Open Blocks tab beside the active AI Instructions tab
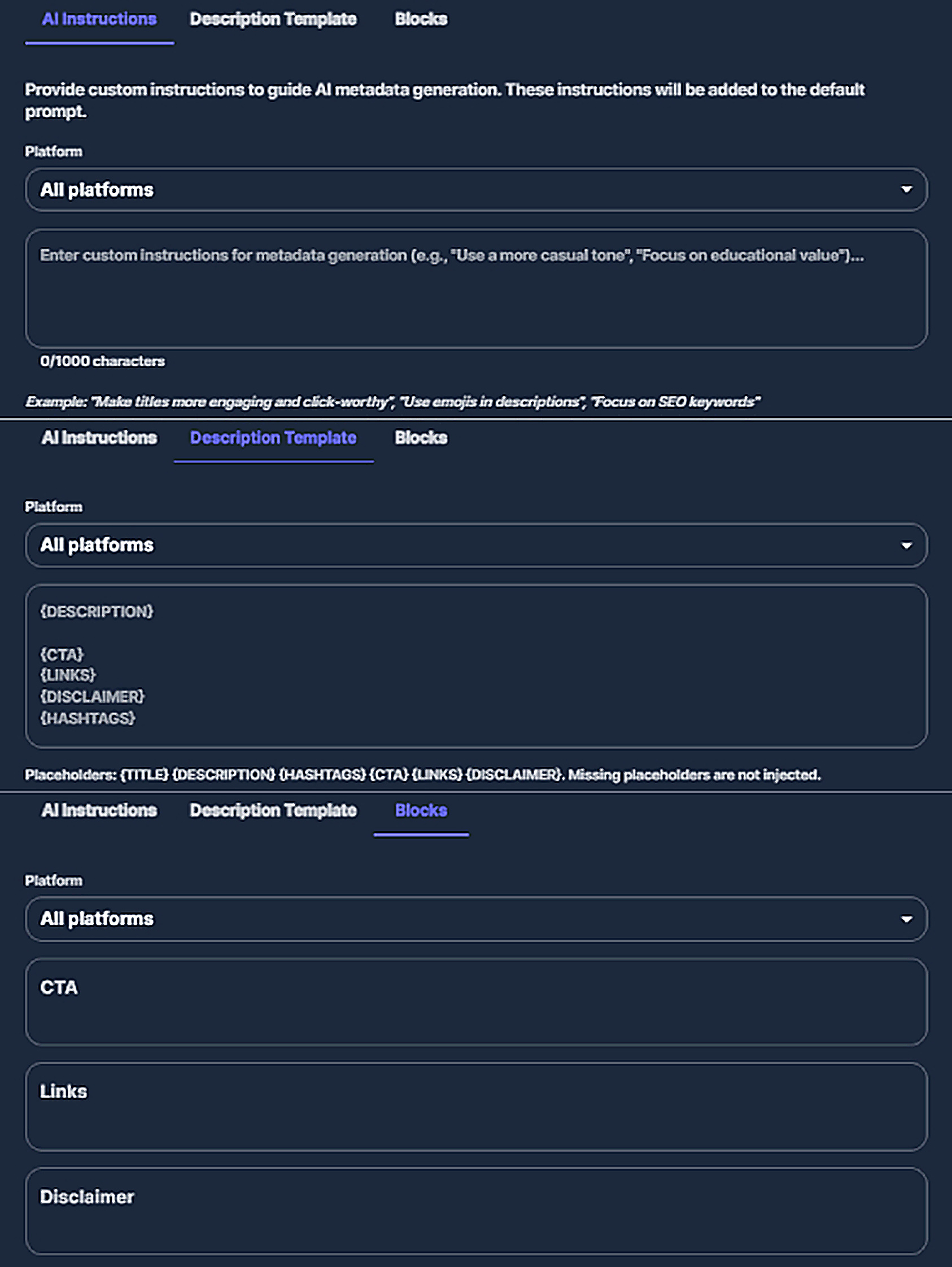The image size is (952, 1267). click(x=421, y=19)
